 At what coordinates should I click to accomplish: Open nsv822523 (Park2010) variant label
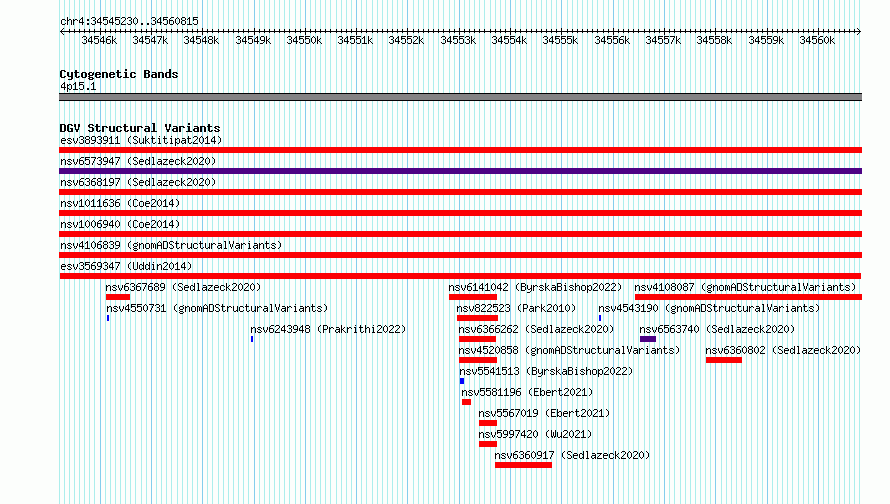tap(516, 308)
